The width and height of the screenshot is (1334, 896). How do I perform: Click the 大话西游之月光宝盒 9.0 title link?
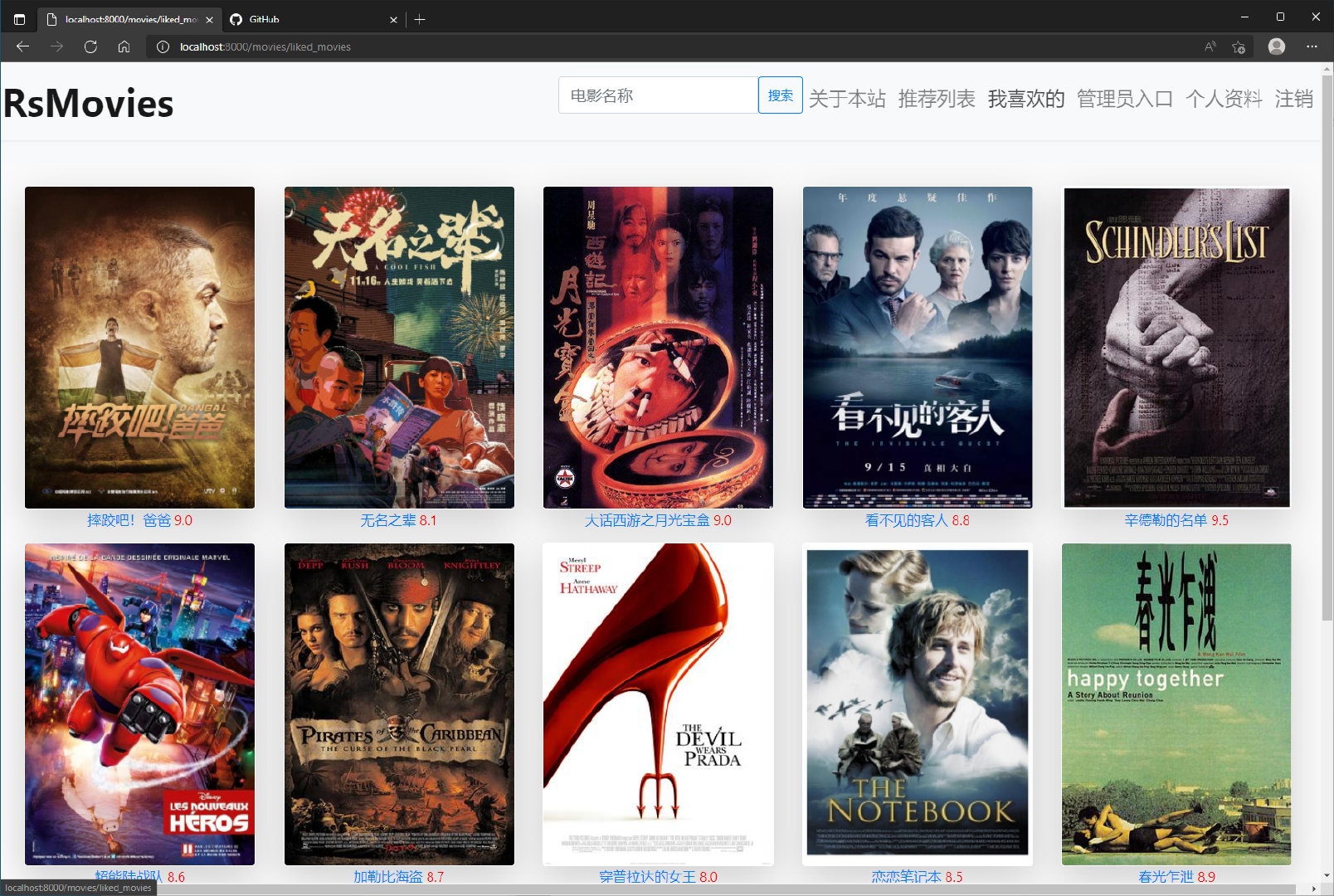[x=658, y=520]
